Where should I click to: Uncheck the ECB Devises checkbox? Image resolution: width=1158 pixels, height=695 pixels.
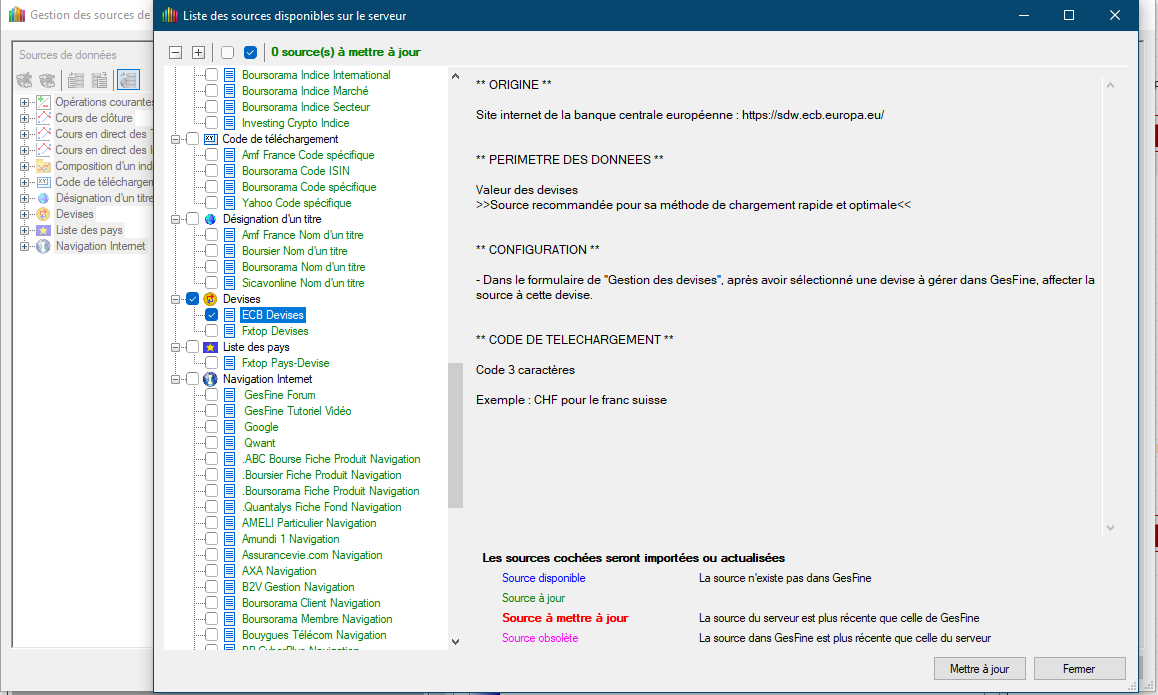pyautogui.click(x=211, y=315)
